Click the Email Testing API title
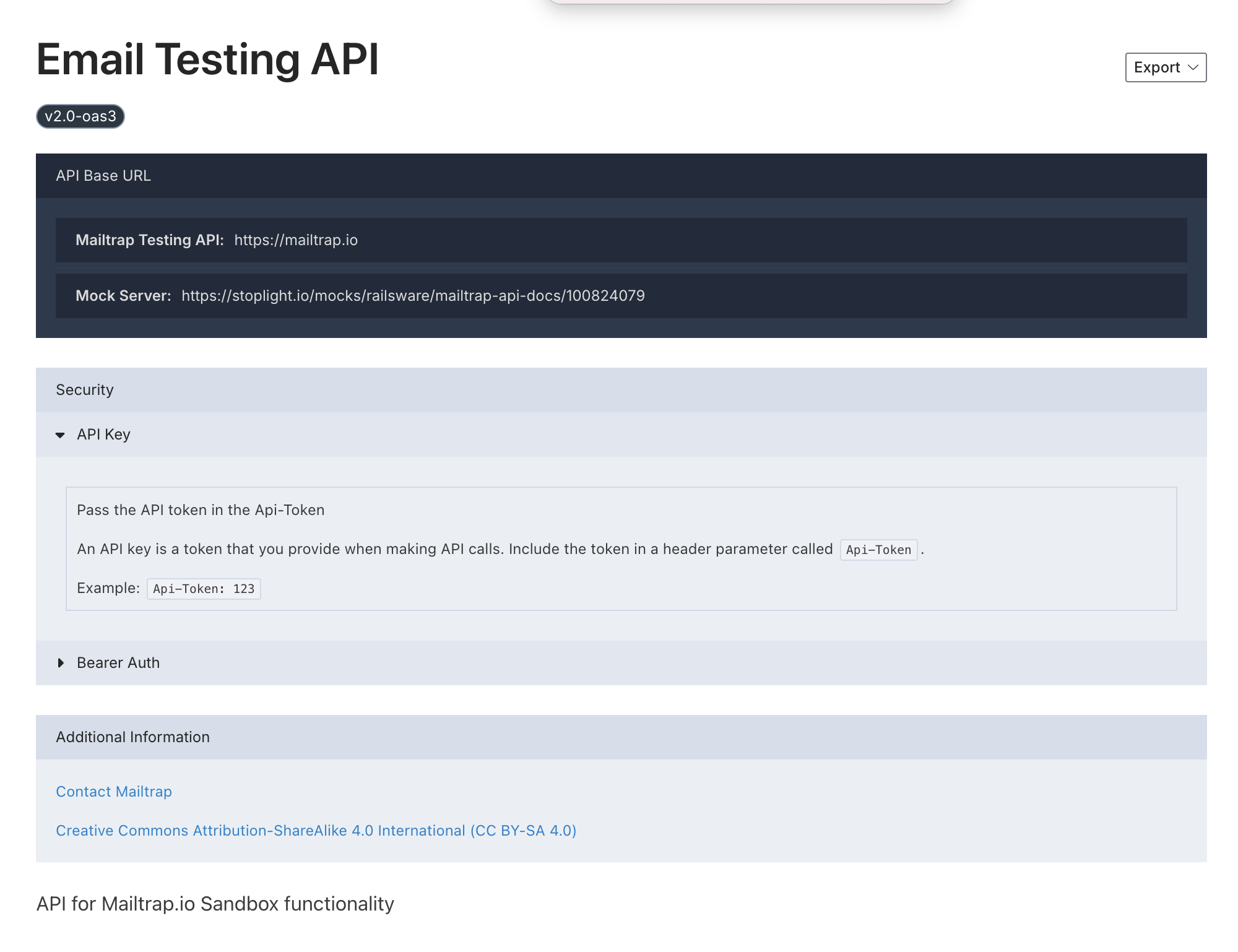1238x952 pixels. point(207,59)
